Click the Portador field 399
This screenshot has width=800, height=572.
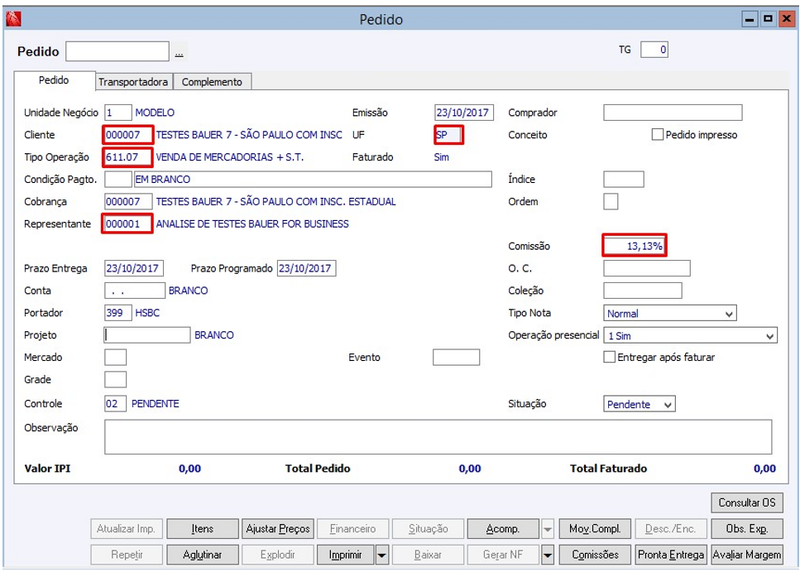coord(118,313)
